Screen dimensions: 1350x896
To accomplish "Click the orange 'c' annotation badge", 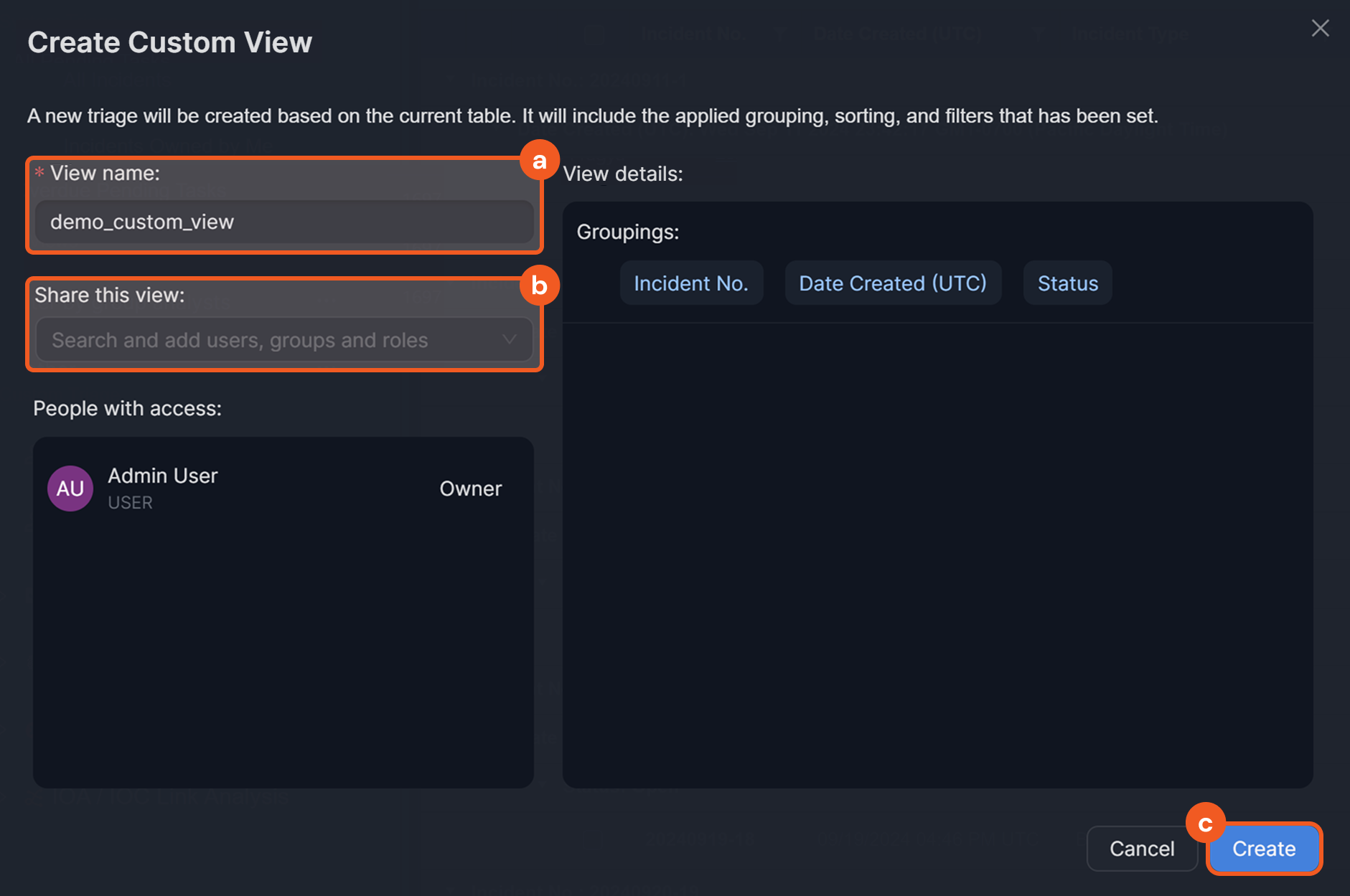I will tap(1205, 823).
